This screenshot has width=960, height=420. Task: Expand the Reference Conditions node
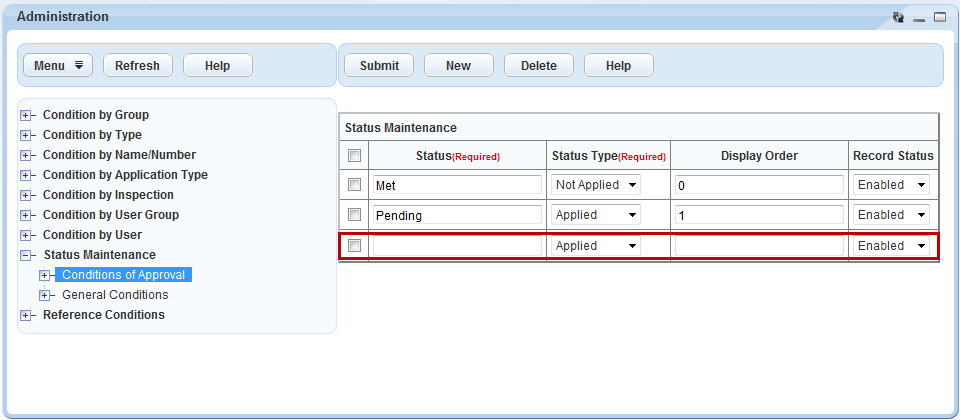(x=26, y=315)
